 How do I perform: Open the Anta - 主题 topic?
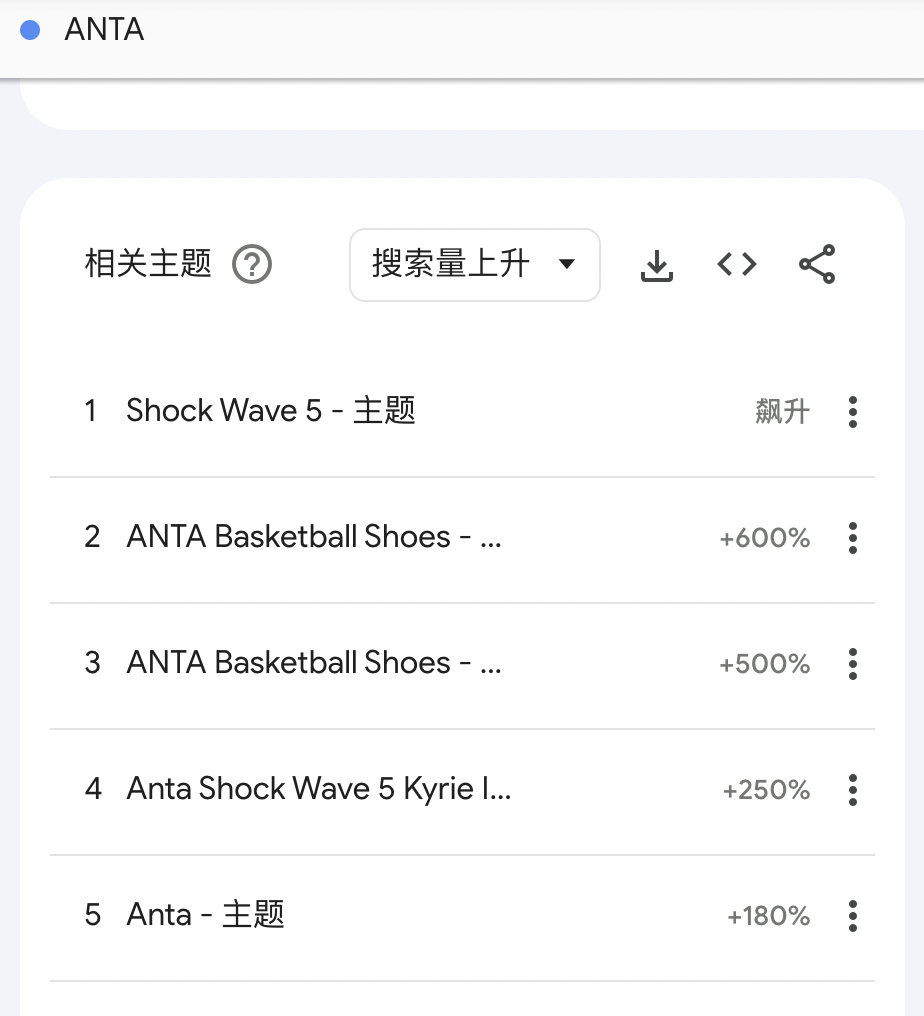pos(205,915)
